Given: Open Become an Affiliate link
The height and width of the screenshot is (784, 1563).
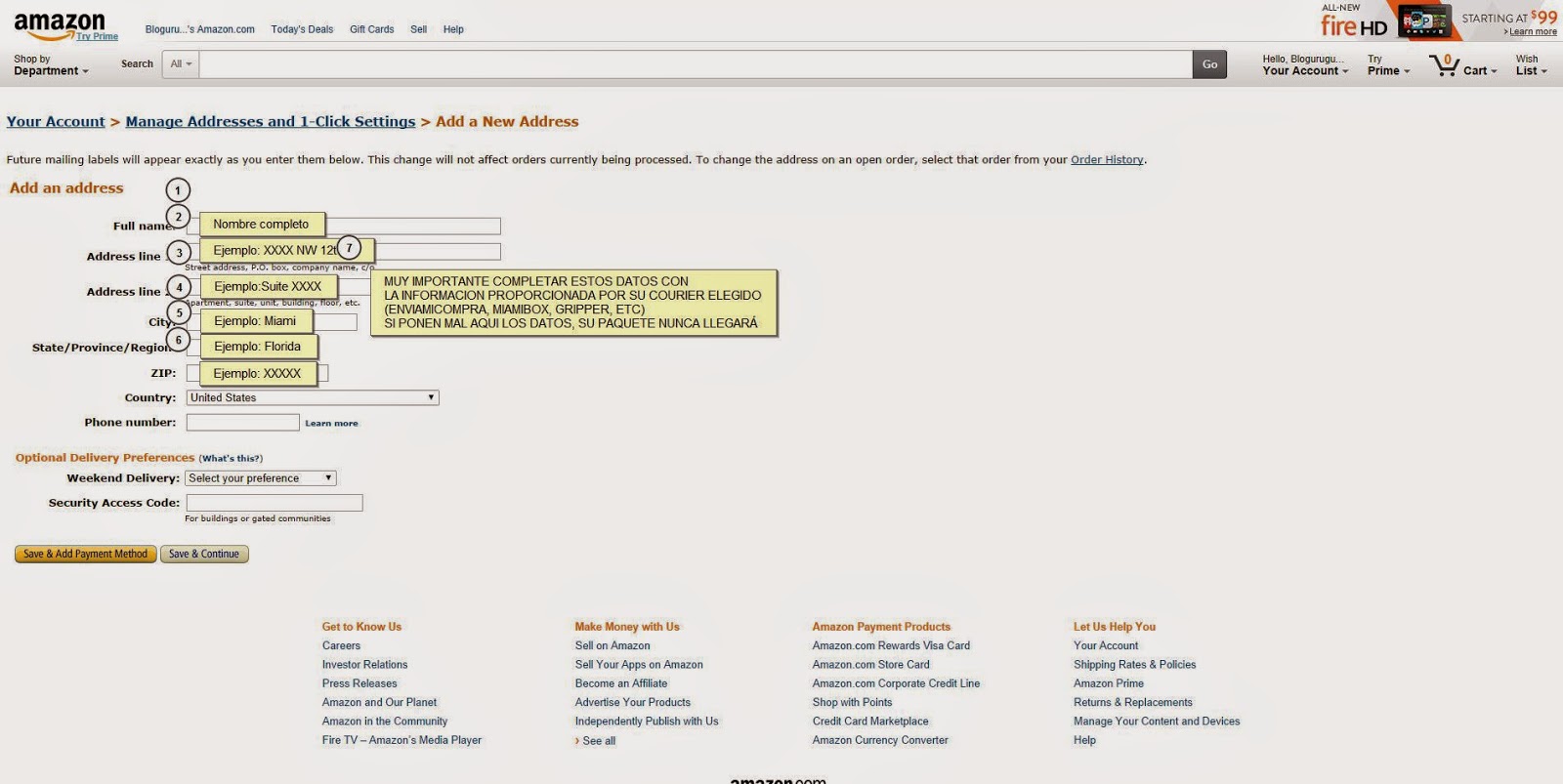Looking at the screenshot, I should pos(621,684).
